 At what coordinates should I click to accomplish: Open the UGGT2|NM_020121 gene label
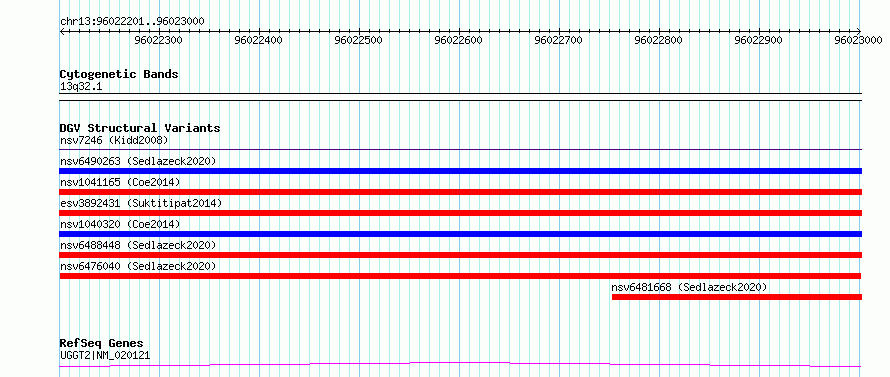105,356
